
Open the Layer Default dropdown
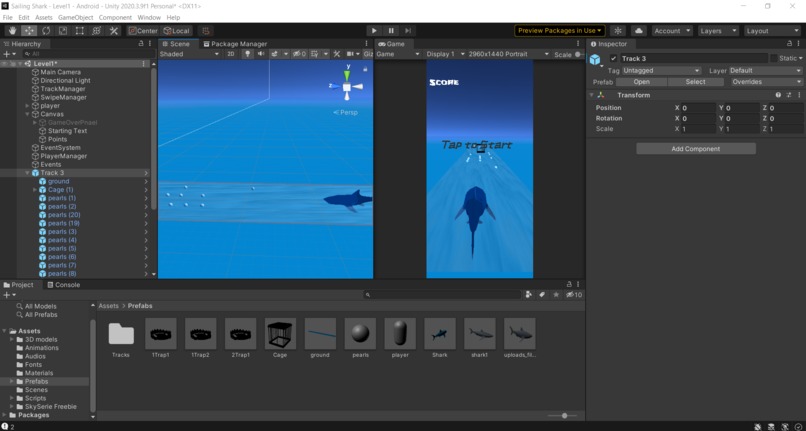[765, 70]
